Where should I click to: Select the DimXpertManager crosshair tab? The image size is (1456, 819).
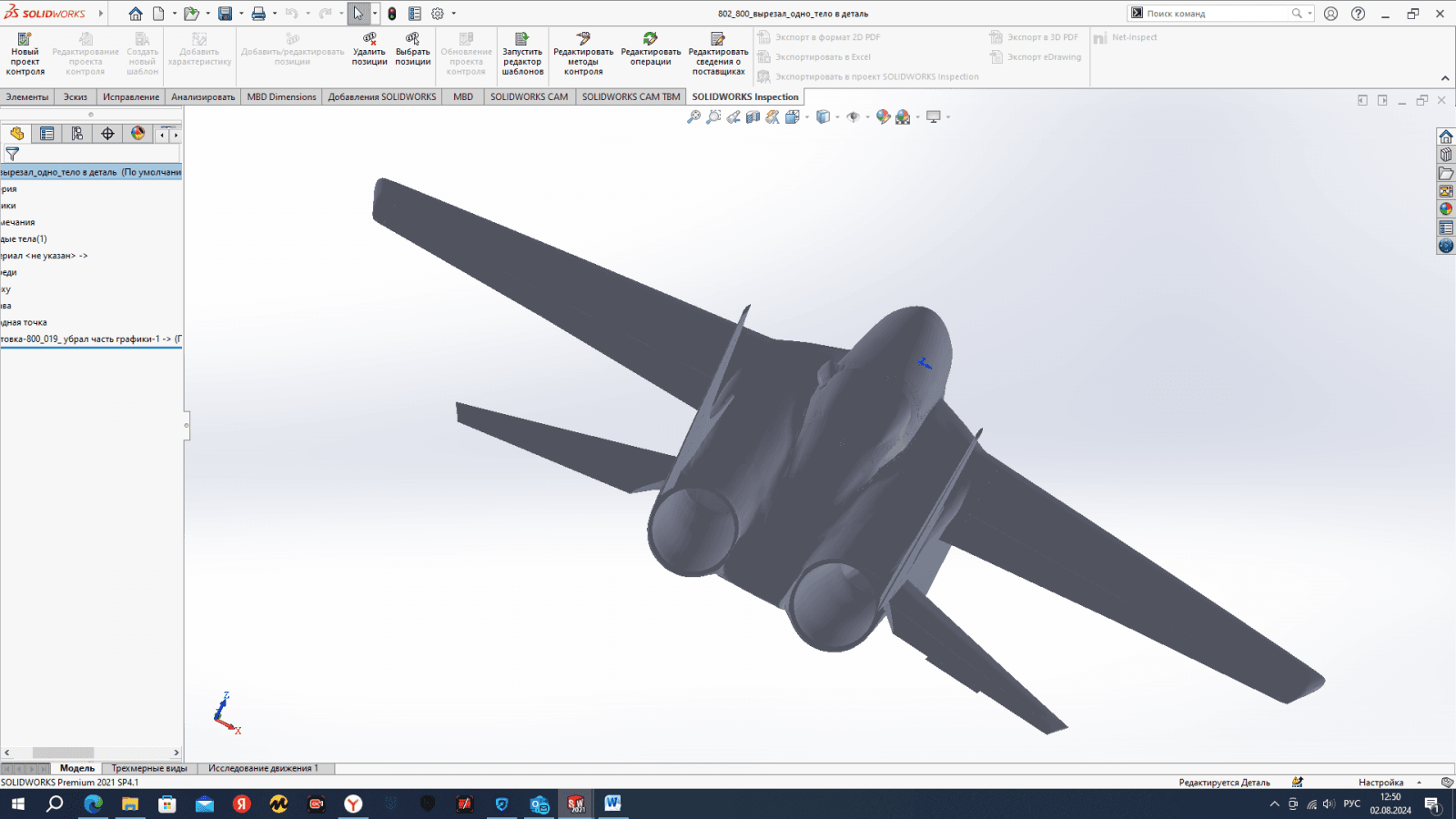click(x=107, y=134)
